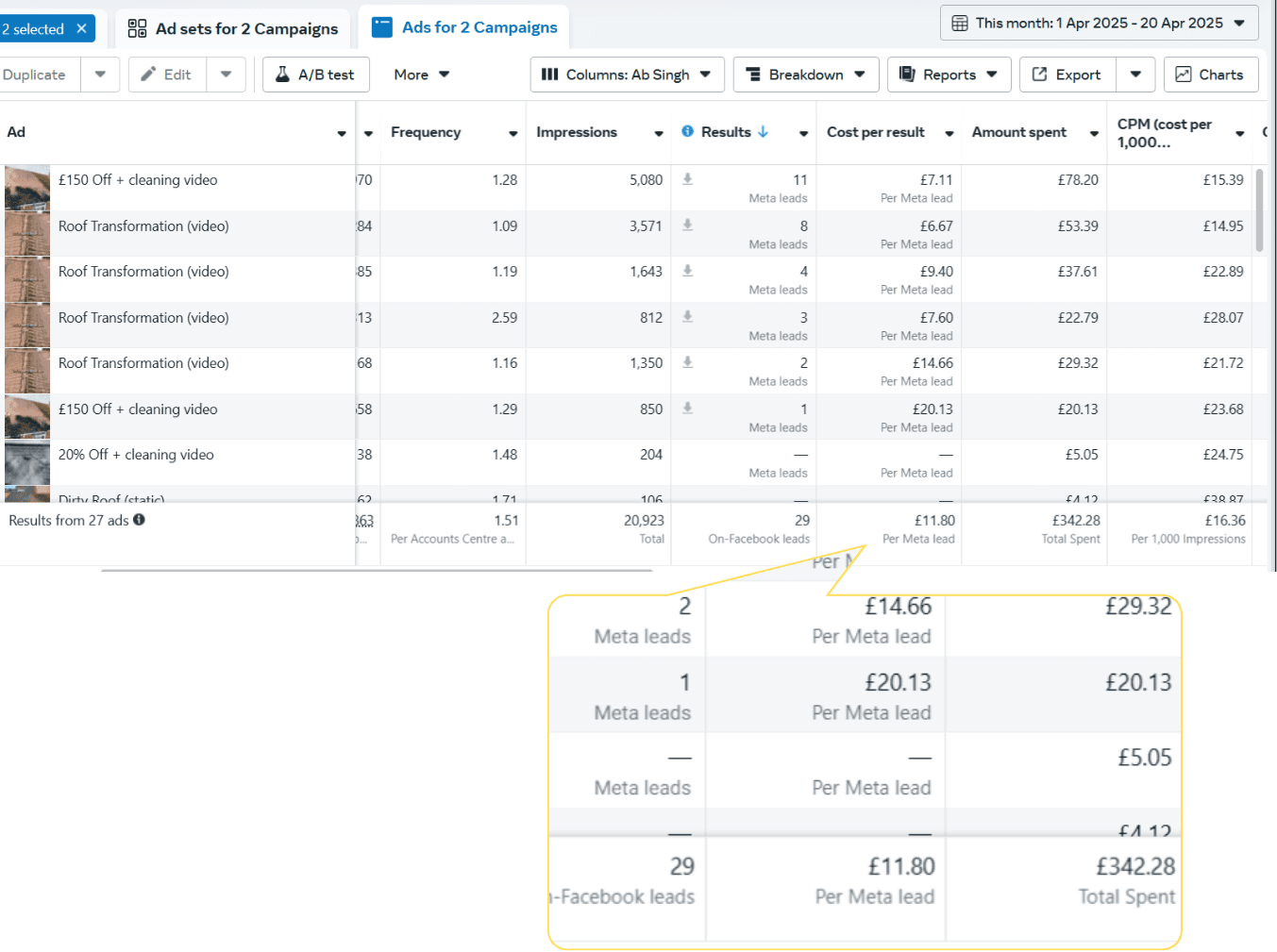Click the average cost per result £11.80 in table footer
This screenshot has height=952, width=1277.
[934, 520]
